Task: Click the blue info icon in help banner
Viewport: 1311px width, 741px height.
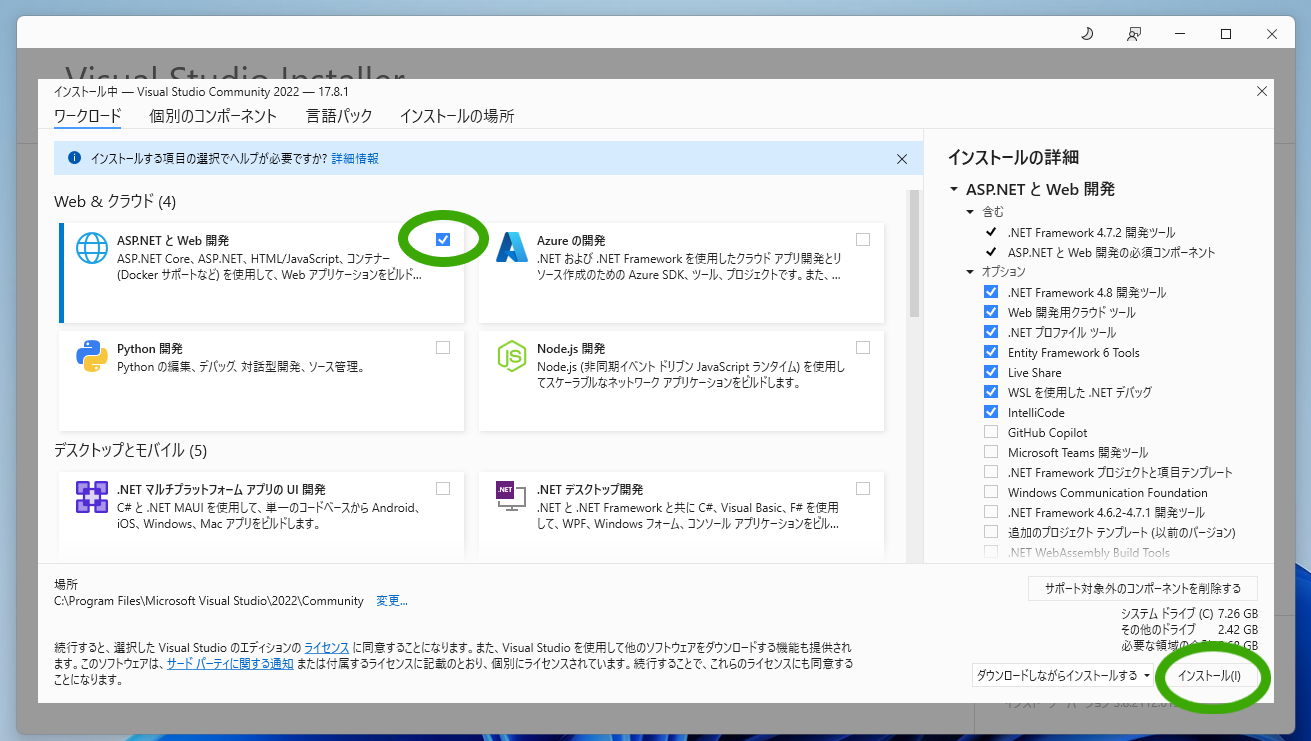Action: pyautogui.click(x=74, y=158)
